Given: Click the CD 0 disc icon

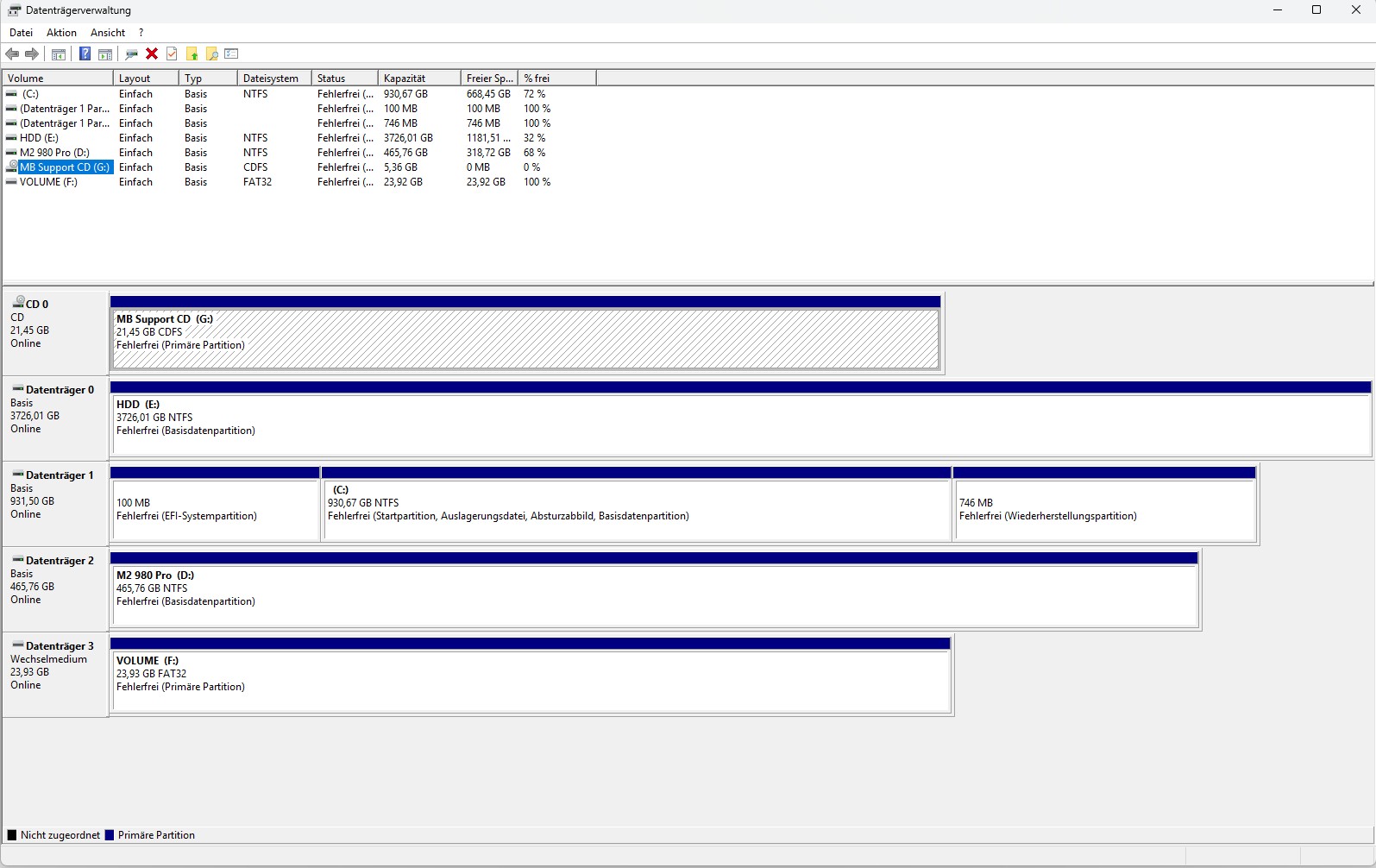Looking at the screenshot, I should (17, 303).
